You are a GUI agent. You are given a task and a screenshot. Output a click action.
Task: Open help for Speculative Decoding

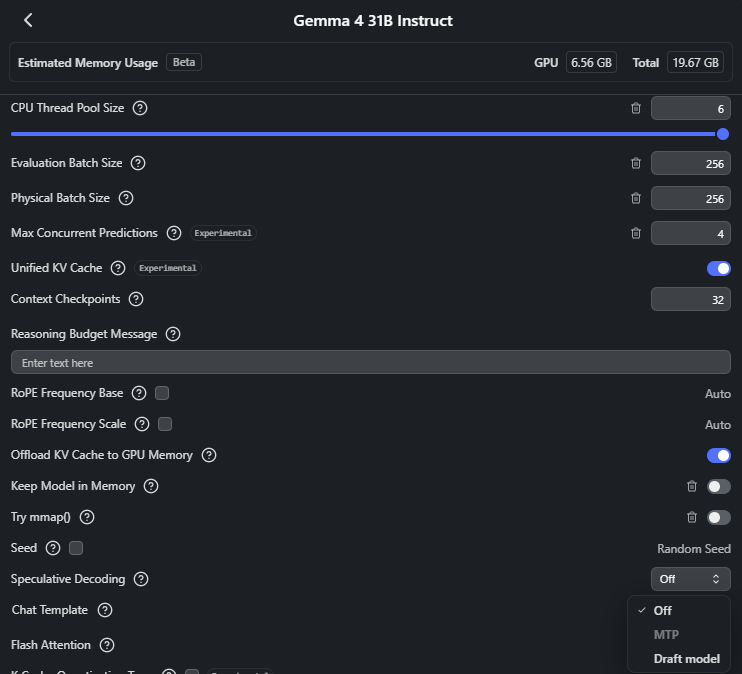pos(141,579)
